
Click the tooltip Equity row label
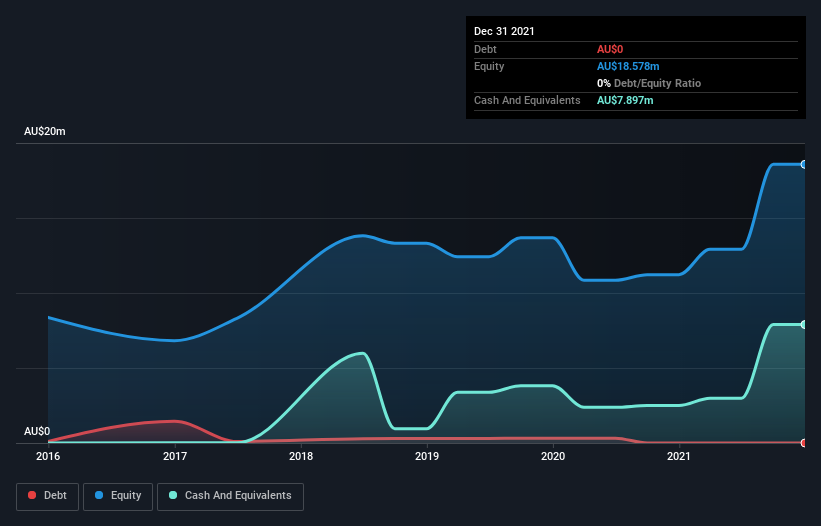489,66
